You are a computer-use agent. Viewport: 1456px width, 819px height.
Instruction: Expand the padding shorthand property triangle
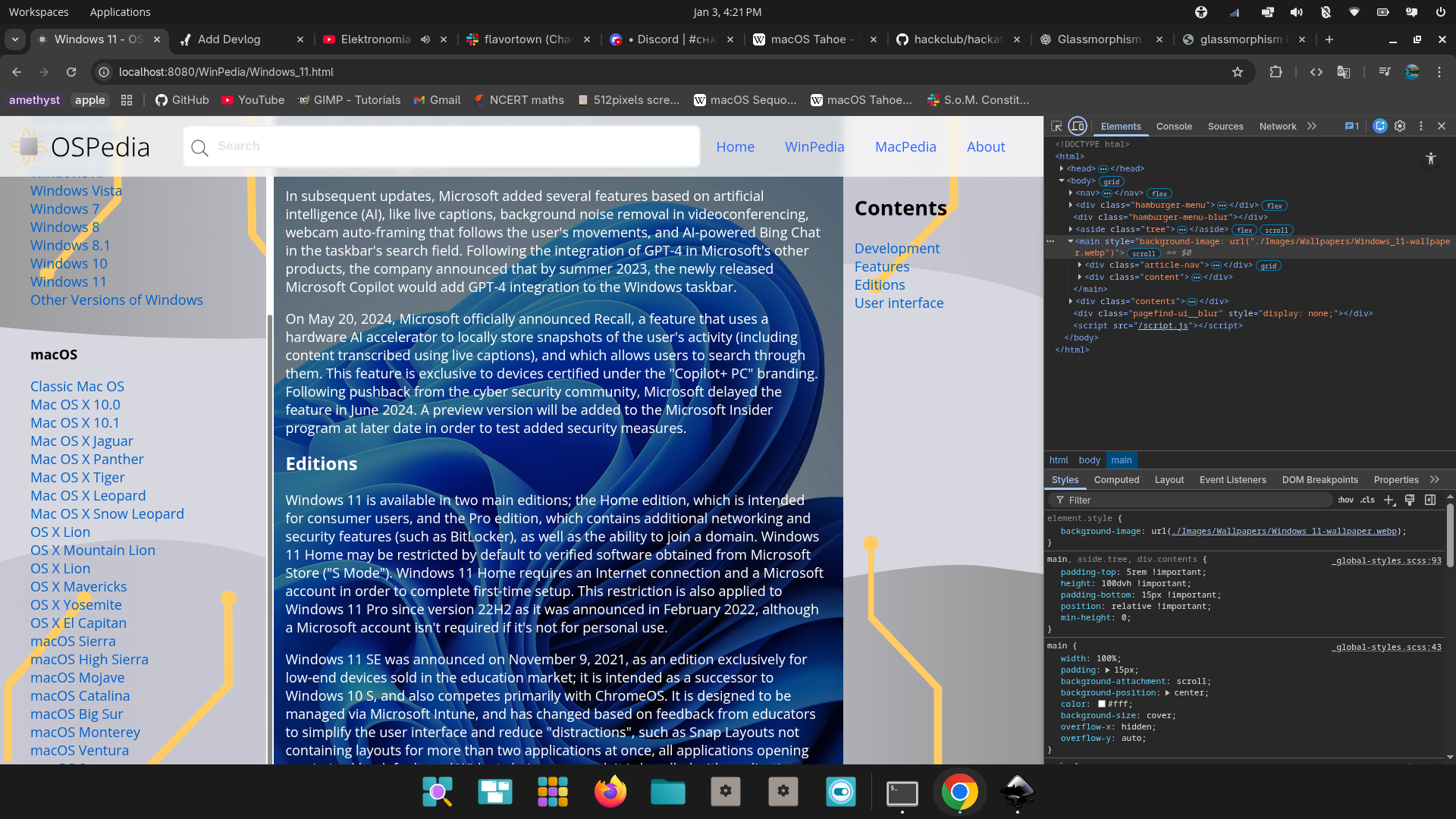[x=1108, y=670]
